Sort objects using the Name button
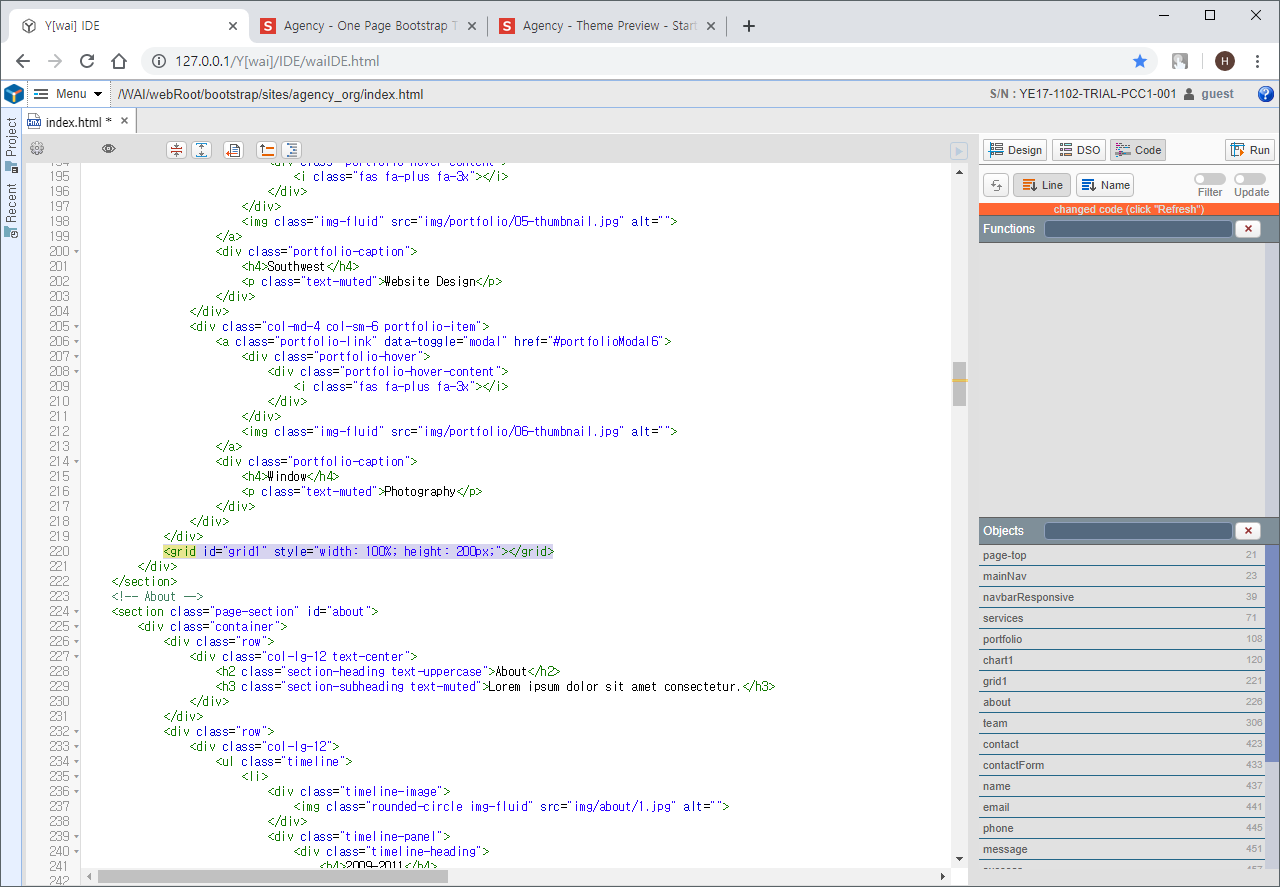 [x=1105, y=185]
